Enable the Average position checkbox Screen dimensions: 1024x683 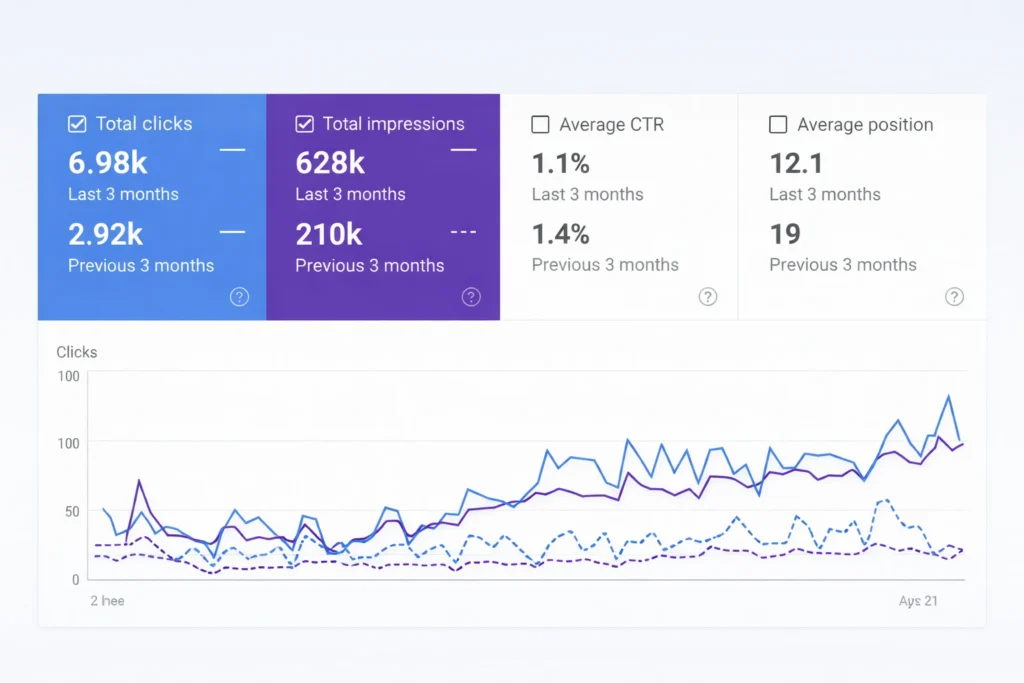click(x=778, y=125)
